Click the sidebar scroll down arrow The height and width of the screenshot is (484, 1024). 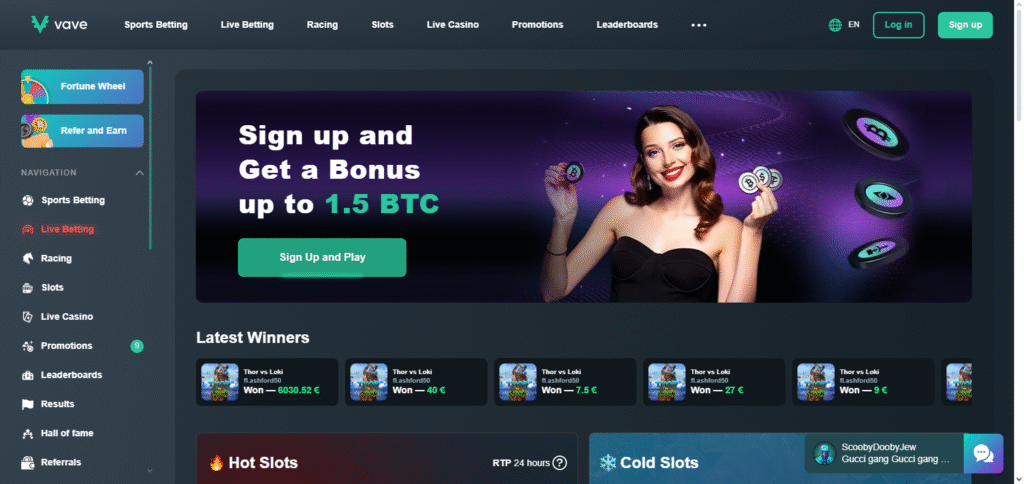150,470
